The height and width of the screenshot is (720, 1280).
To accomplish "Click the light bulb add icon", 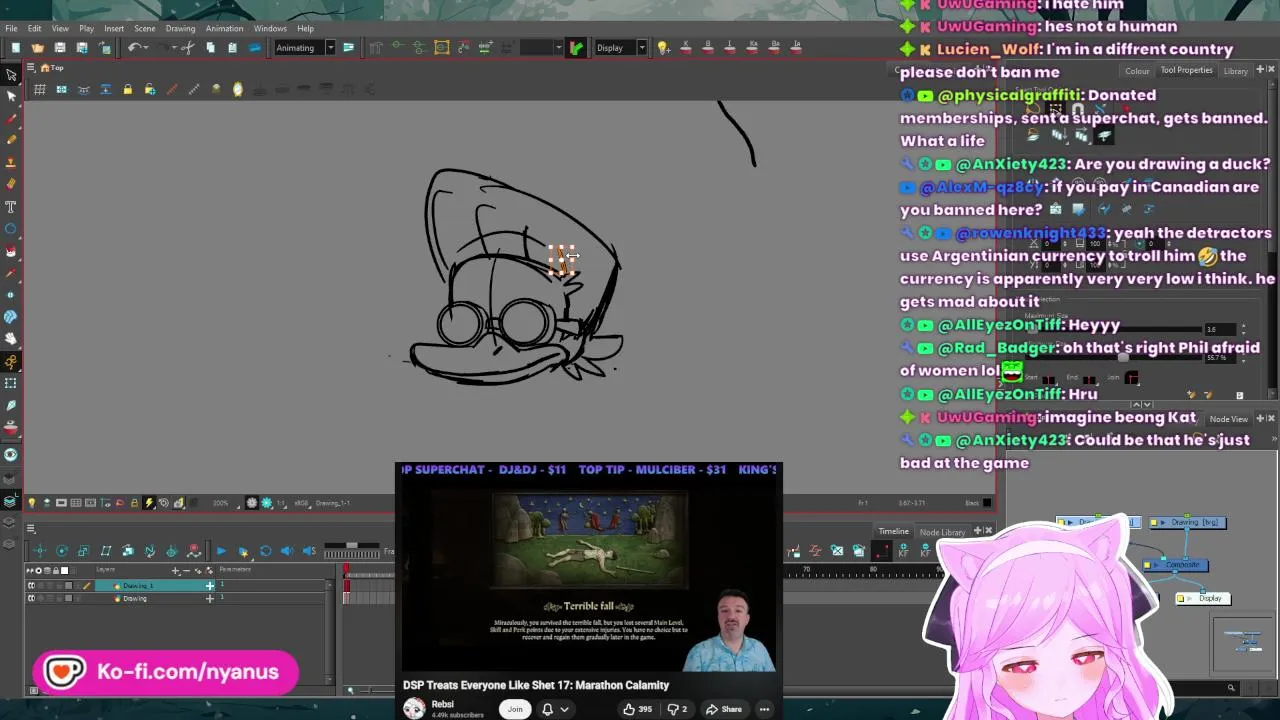I will tap(663, 48).
